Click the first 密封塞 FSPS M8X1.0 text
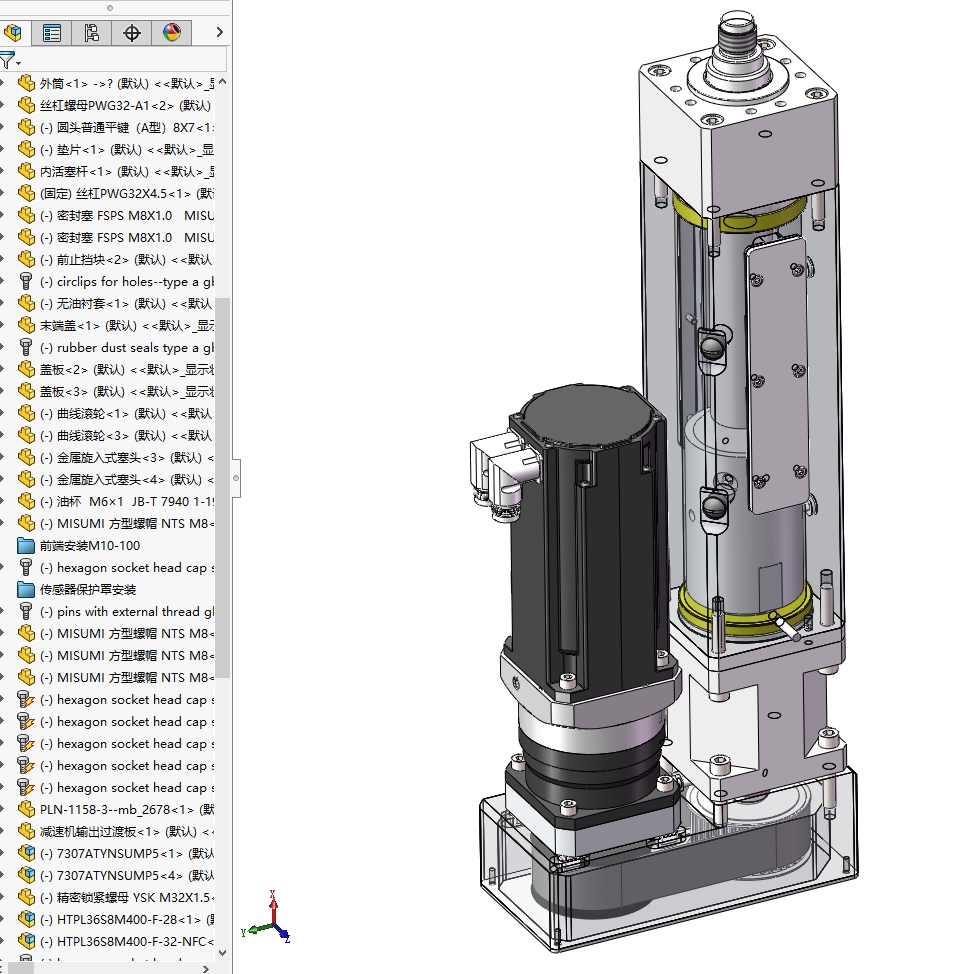Screen dimensions: 970x974 coord(114,216)
